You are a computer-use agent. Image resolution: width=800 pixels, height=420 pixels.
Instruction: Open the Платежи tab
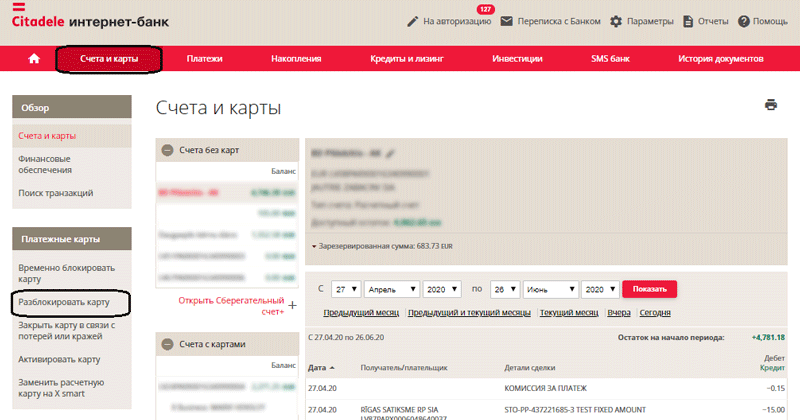204,59
